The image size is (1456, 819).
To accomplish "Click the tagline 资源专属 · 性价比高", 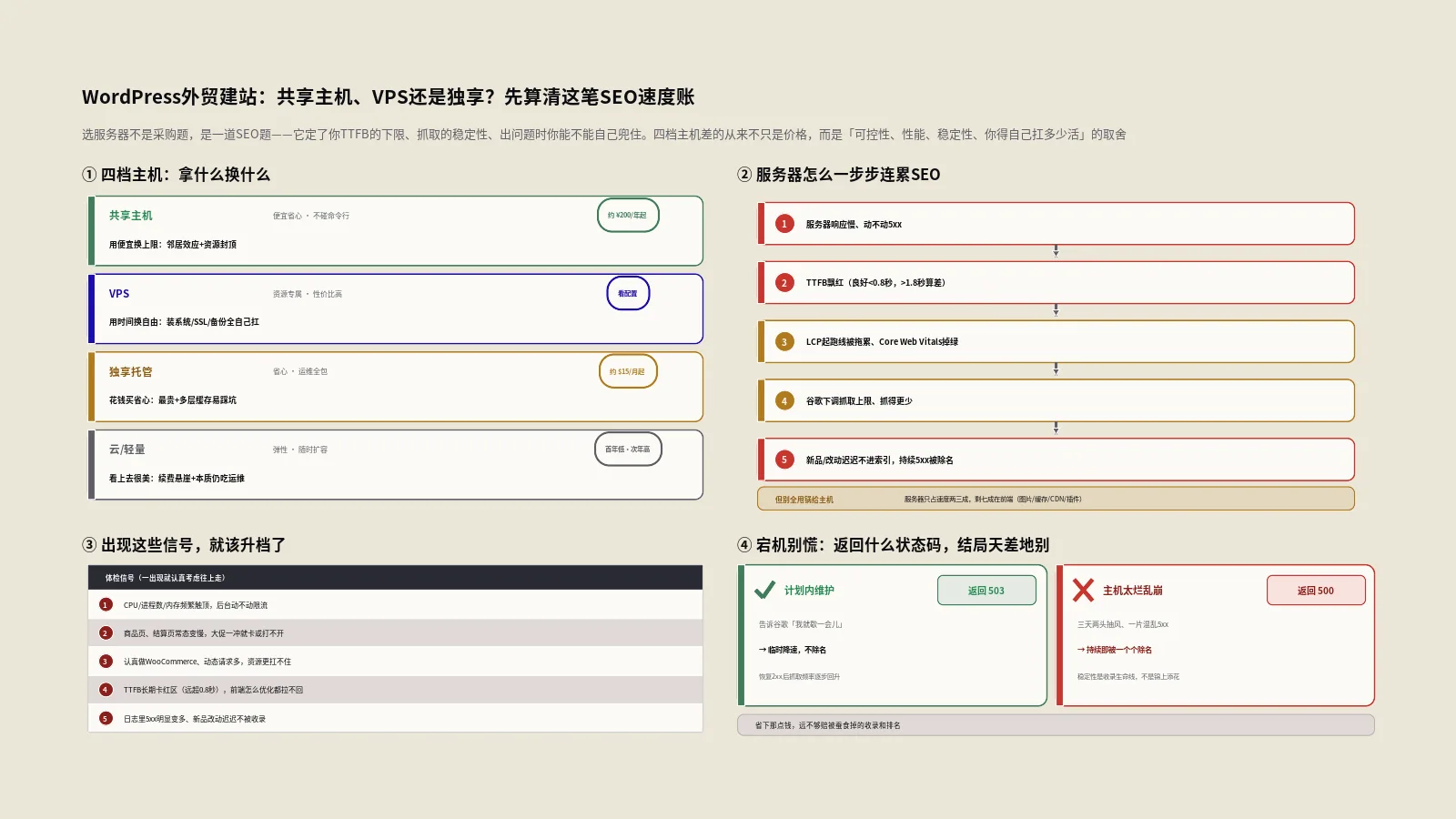I will pos(308,294).
